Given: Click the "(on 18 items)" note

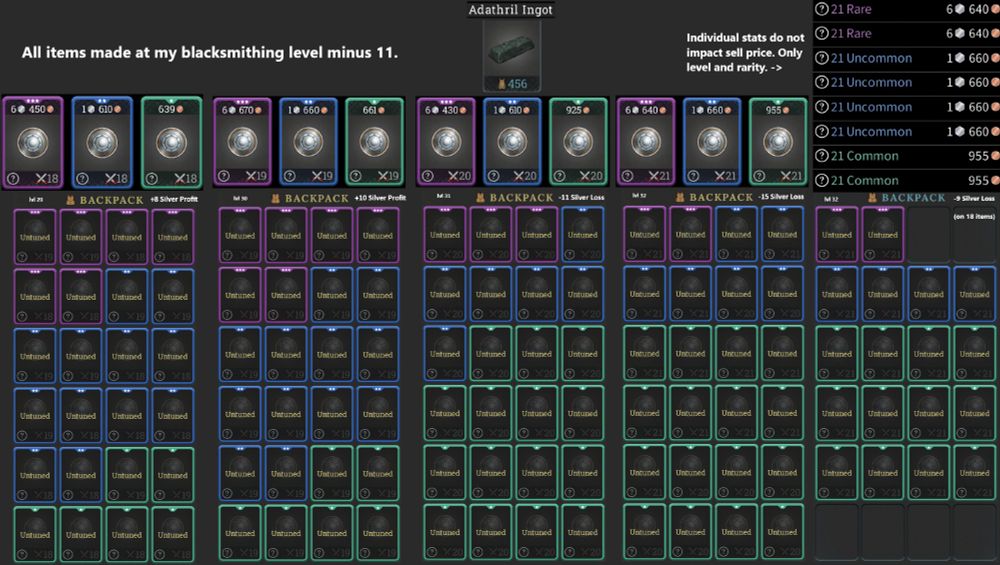Looking at the screenshot, I should point(974,217).
